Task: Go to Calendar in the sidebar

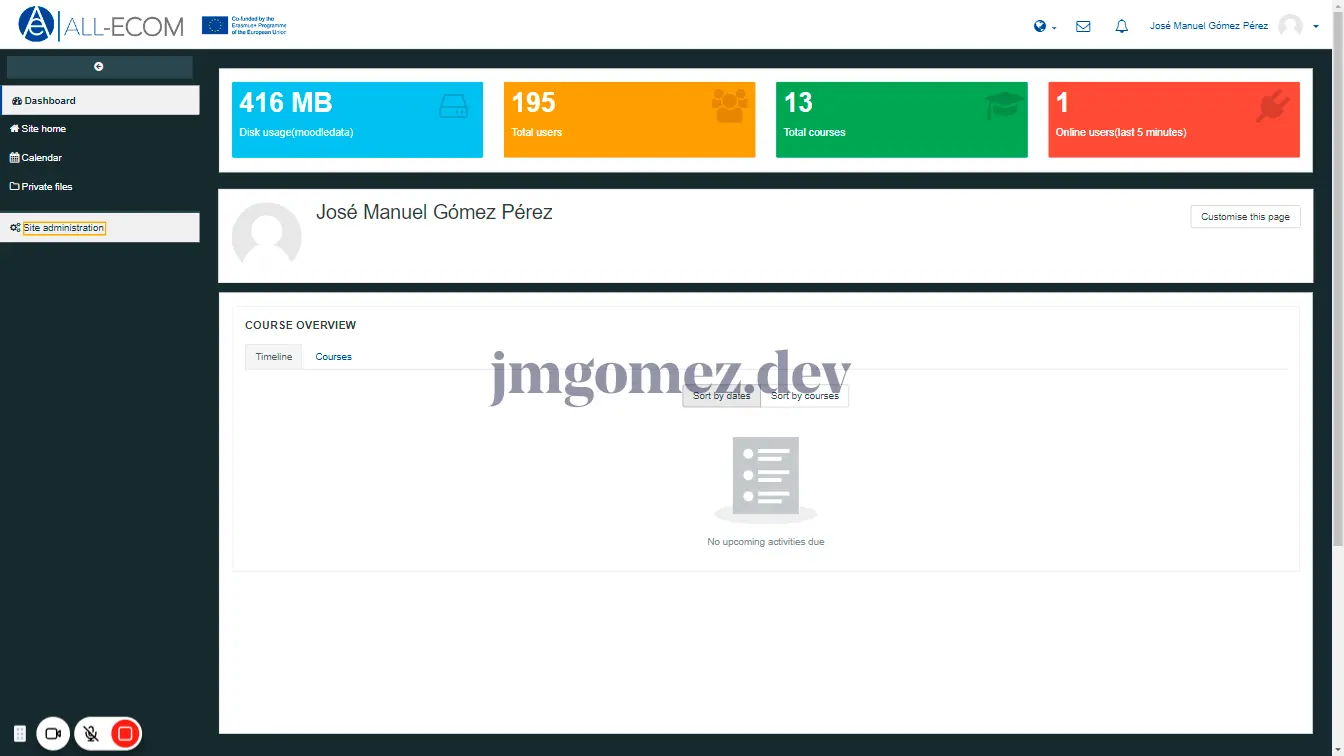Action: (x=41, y=158)
